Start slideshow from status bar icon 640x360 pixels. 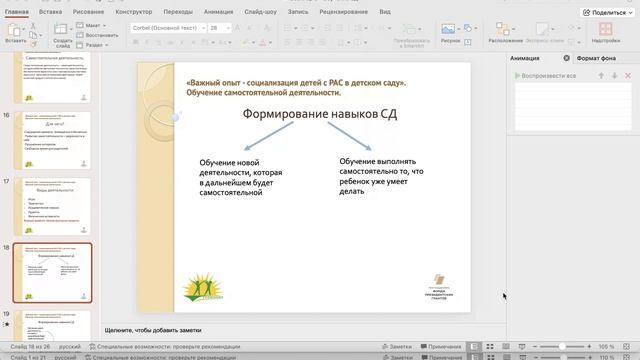click(x=522, y=347)
